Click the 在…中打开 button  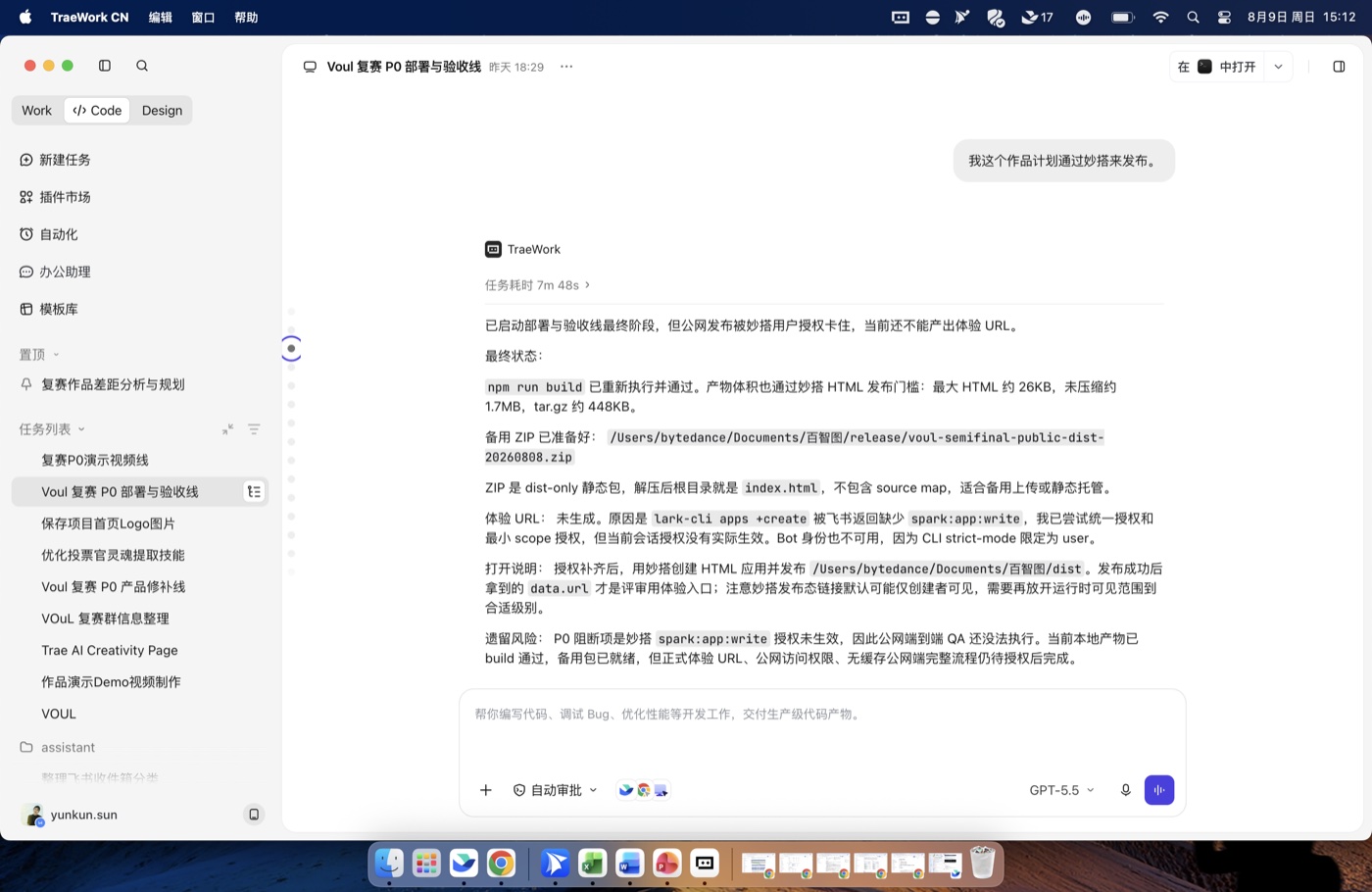[x=1216, y=67]
